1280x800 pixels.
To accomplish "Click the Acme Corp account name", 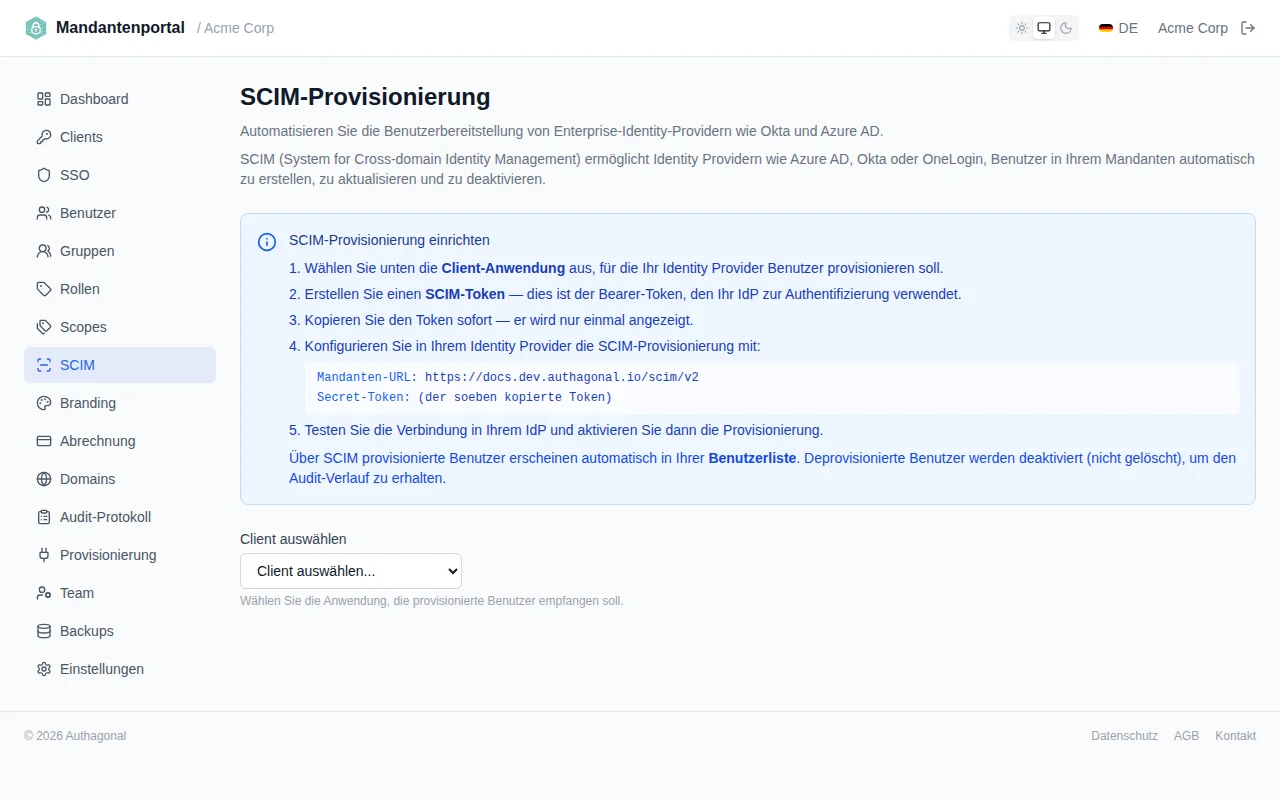I will (x=1193, y=28).
